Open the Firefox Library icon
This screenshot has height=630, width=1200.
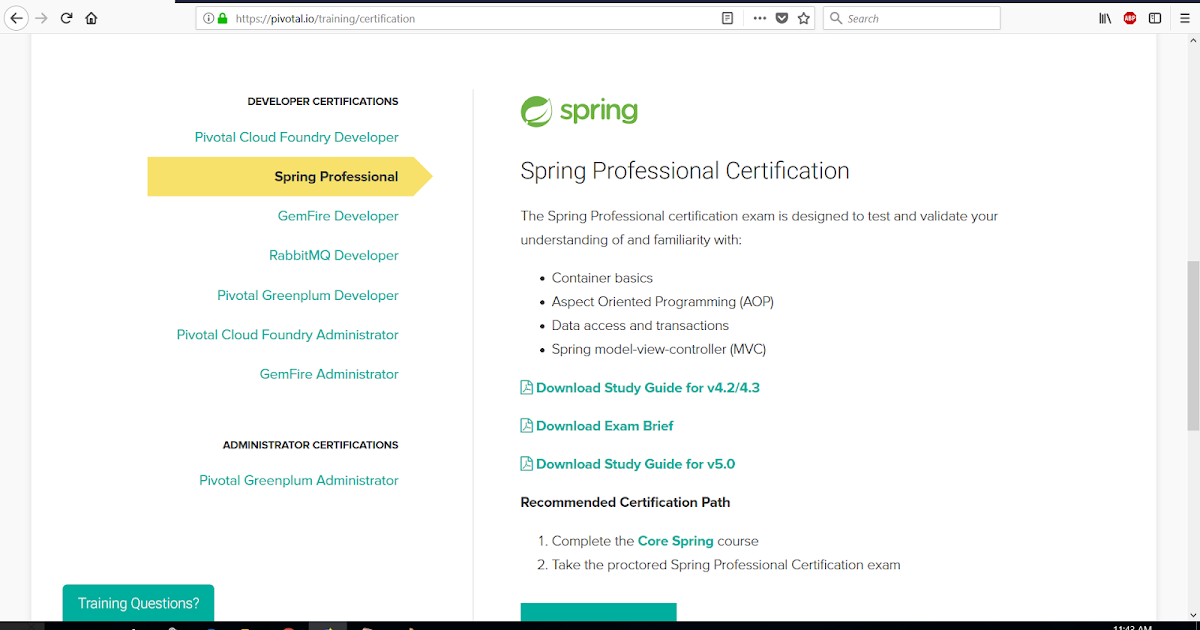[x=1103, y=17]
